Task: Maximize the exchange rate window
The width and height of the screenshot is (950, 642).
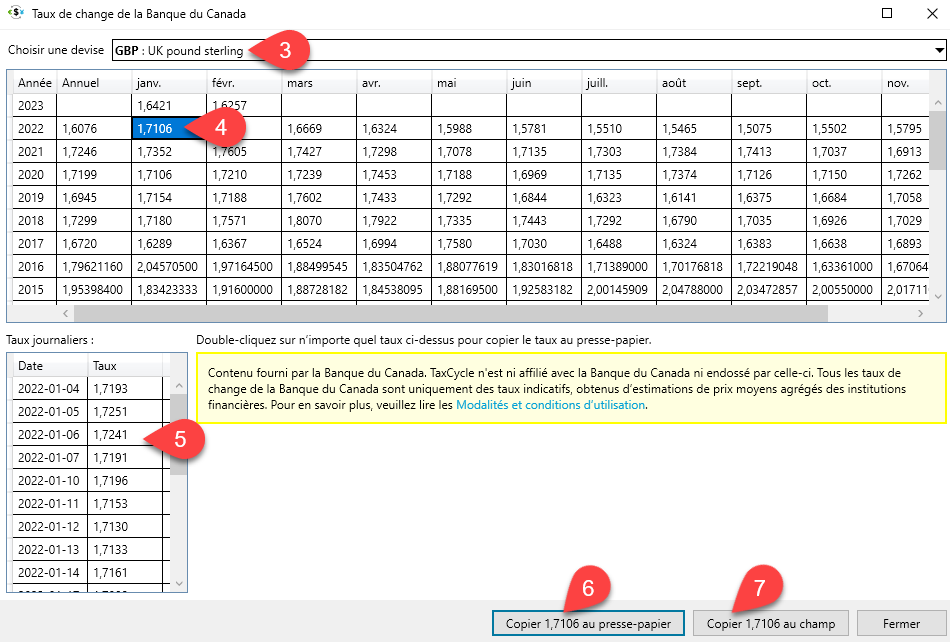Action: (x=887, y=13)
